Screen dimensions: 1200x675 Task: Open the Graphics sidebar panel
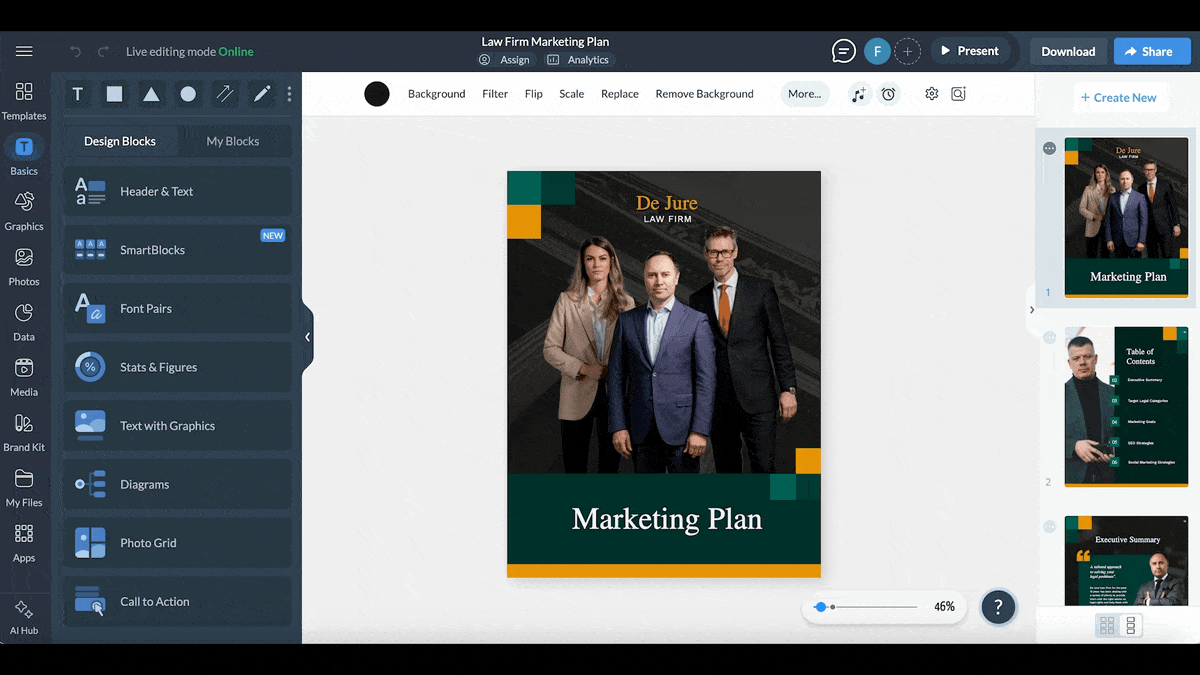24,211
